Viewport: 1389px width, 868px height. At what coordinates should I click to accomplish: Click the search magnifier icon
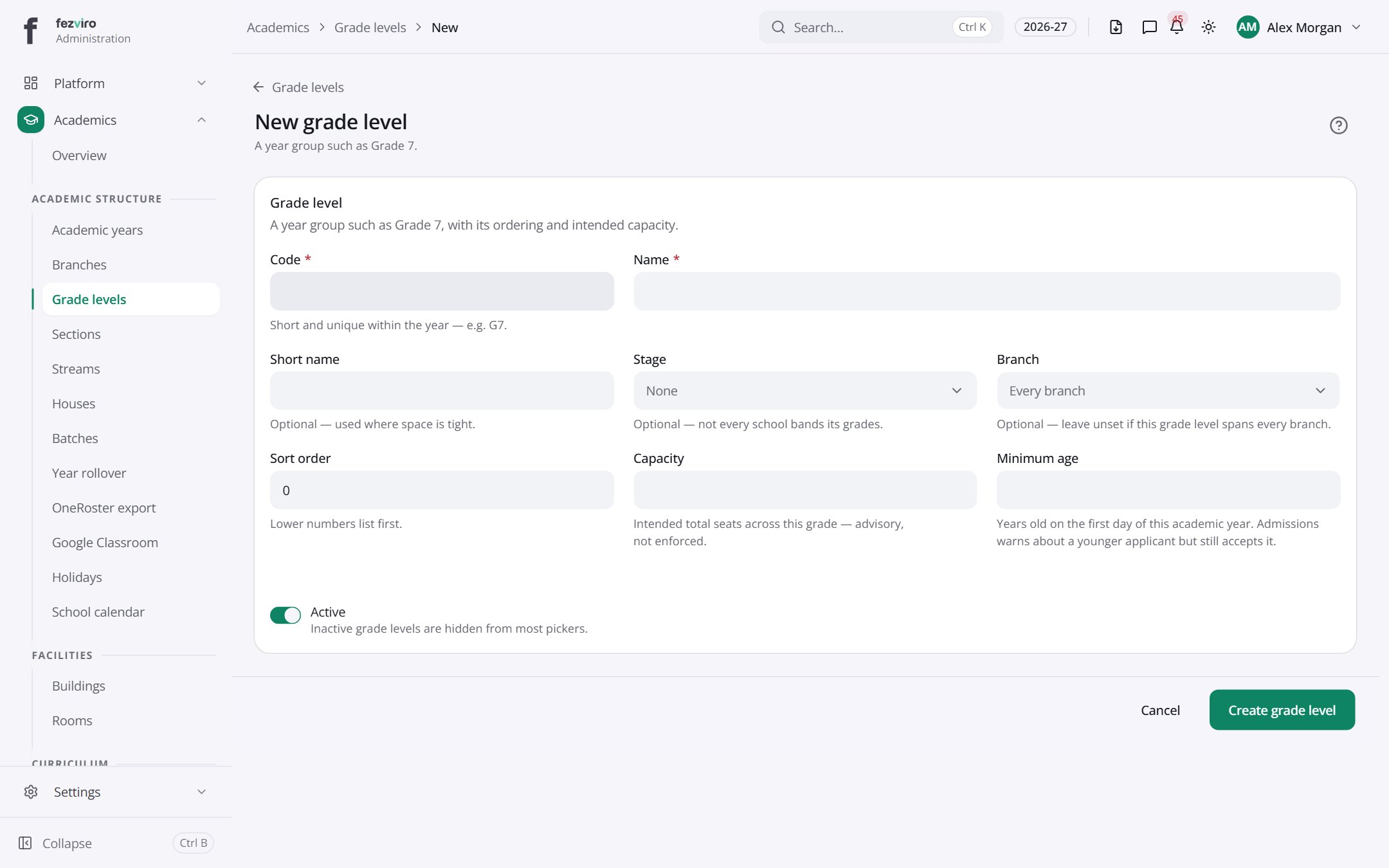point(778,27)
